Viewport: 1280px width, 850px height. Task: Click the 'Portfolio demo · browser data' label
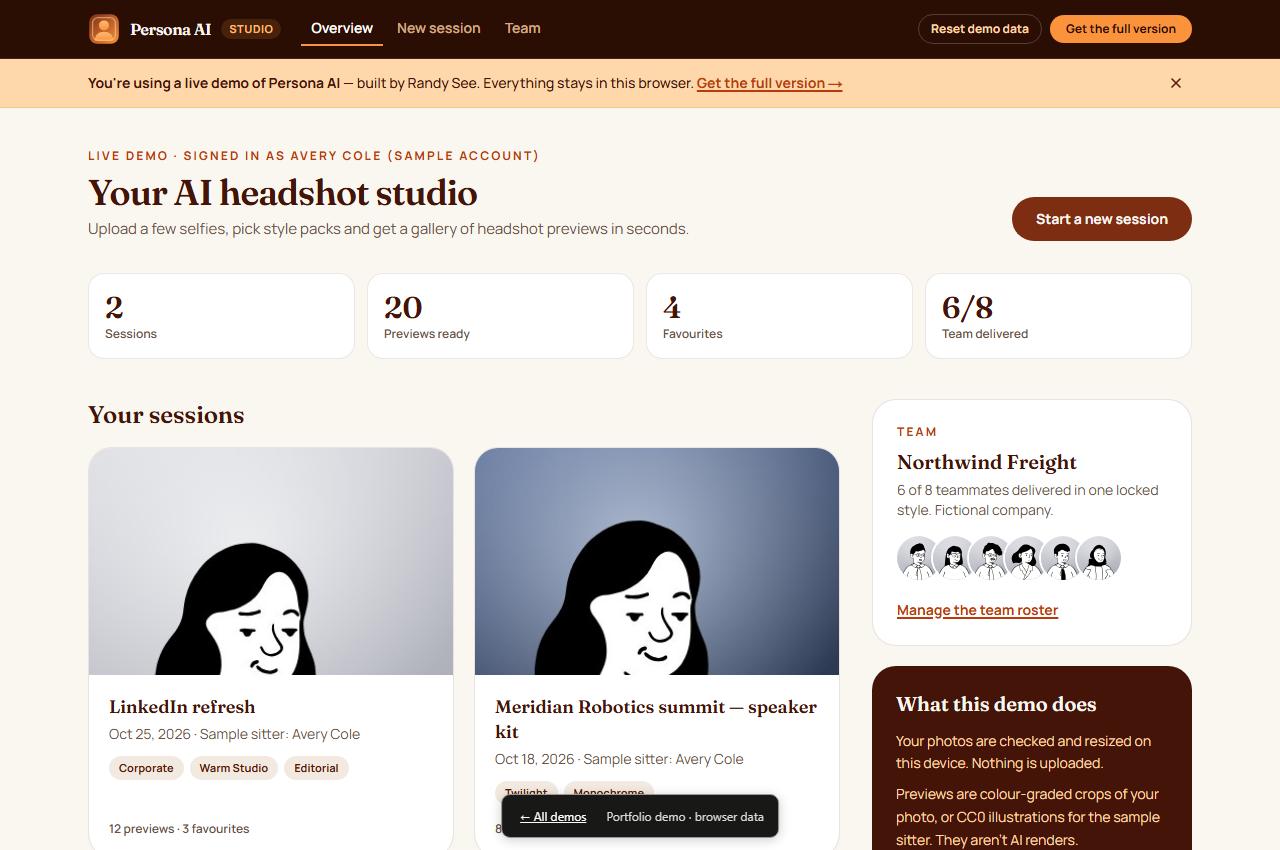685,817
